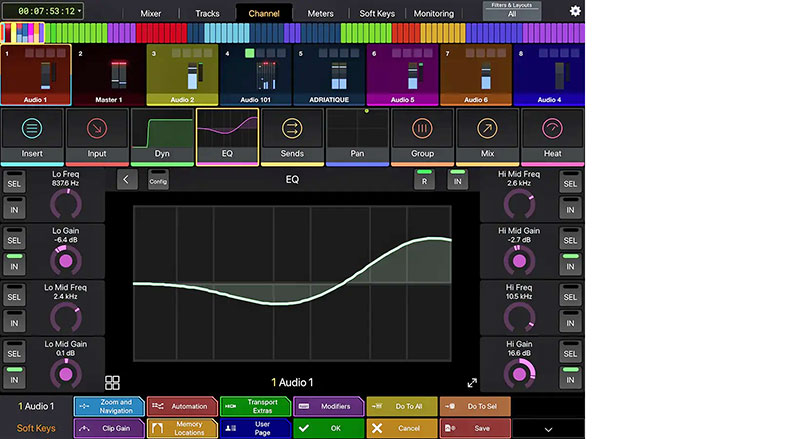Expand the EQ view with the diagonal arrow icon
800x439 pixels.
click(x=472, y=383)
